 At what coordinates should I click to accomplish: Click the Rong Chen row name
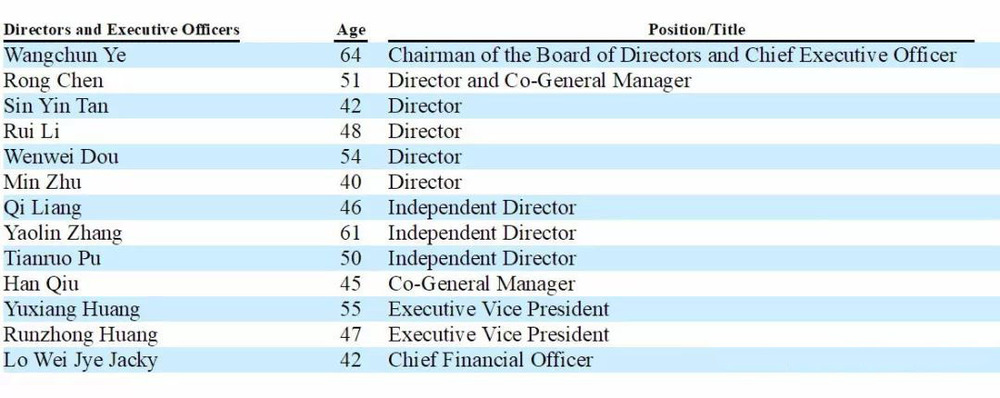tap(54, 81)
